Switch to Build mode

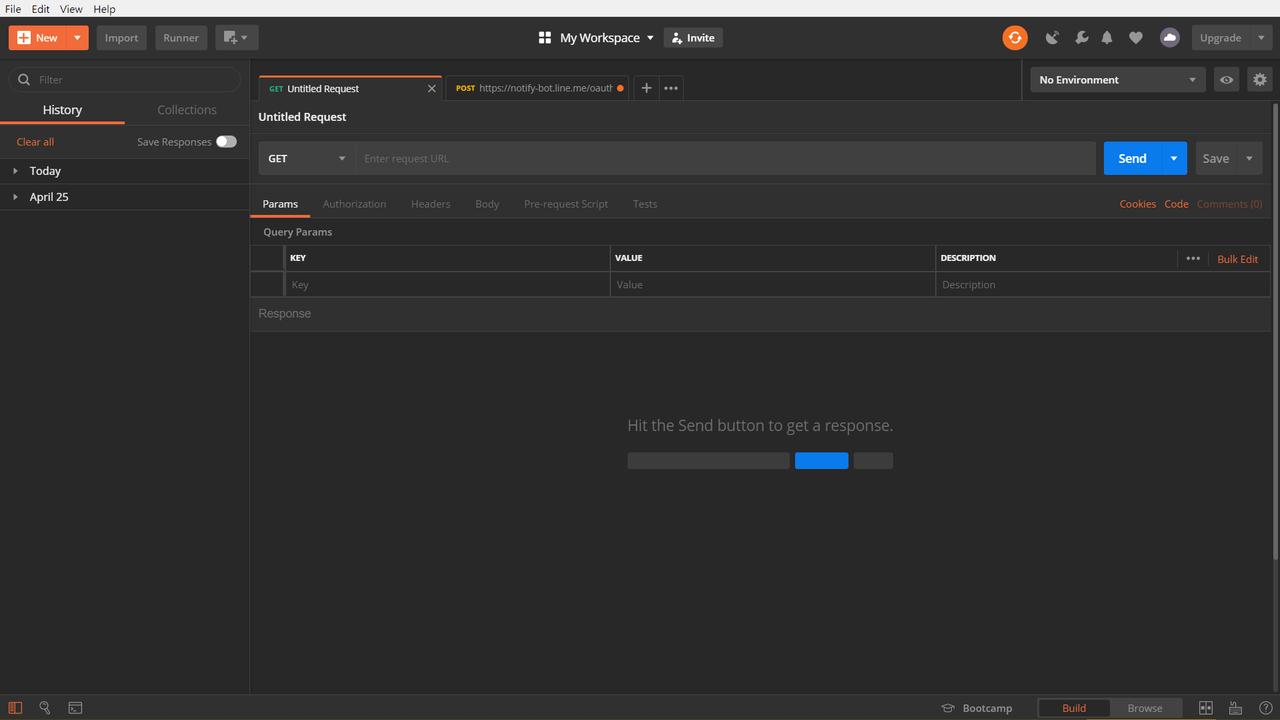(x=1074, y=708)
